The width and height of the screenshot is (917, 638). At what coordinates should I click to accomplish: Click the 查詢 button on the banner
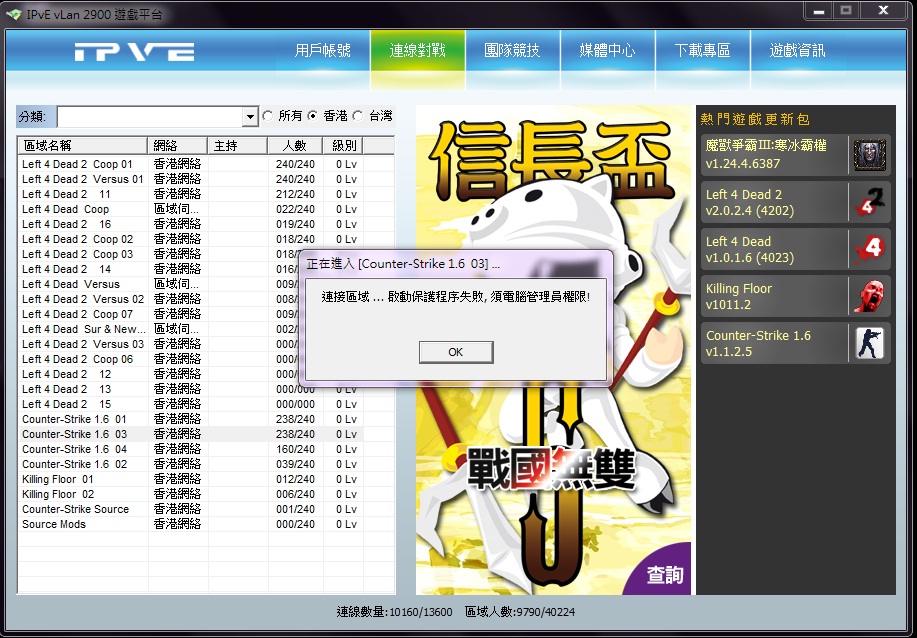coord(665,575)
